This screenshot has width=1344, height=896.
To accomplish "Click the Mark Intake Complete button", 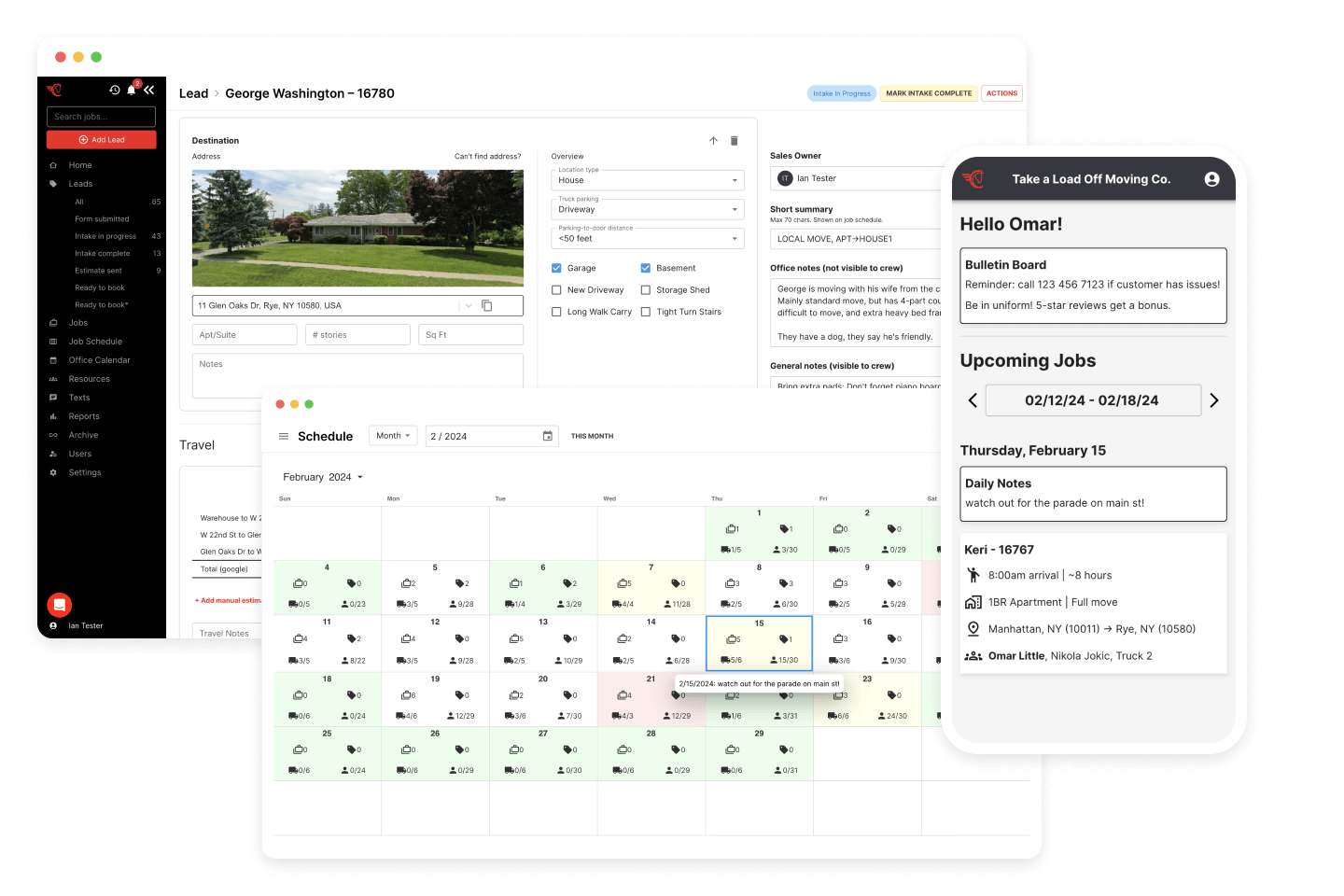I will [928, 93].
